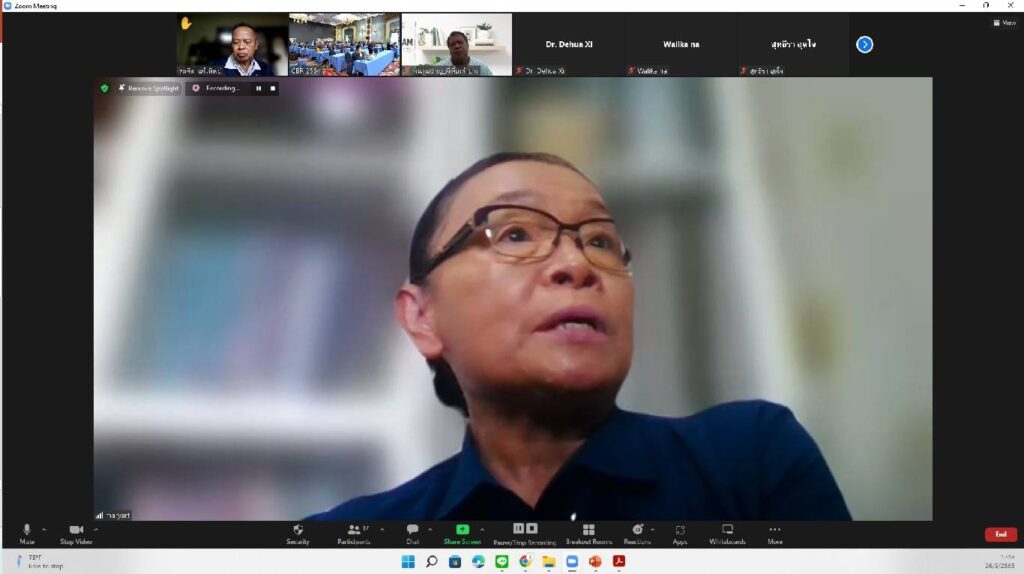The height and width of the screenshot is (574, 1024).
Task: Expand video options arrow beside Stop Video
Action: coord(96,530)
